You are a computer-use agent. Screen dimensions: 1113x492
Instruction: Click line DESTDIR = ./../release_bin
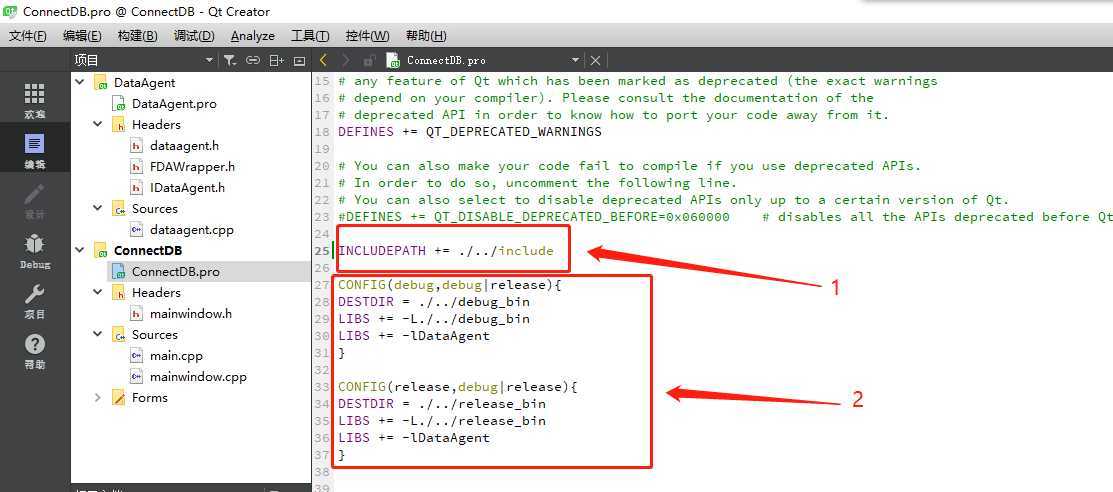[442, 404]
